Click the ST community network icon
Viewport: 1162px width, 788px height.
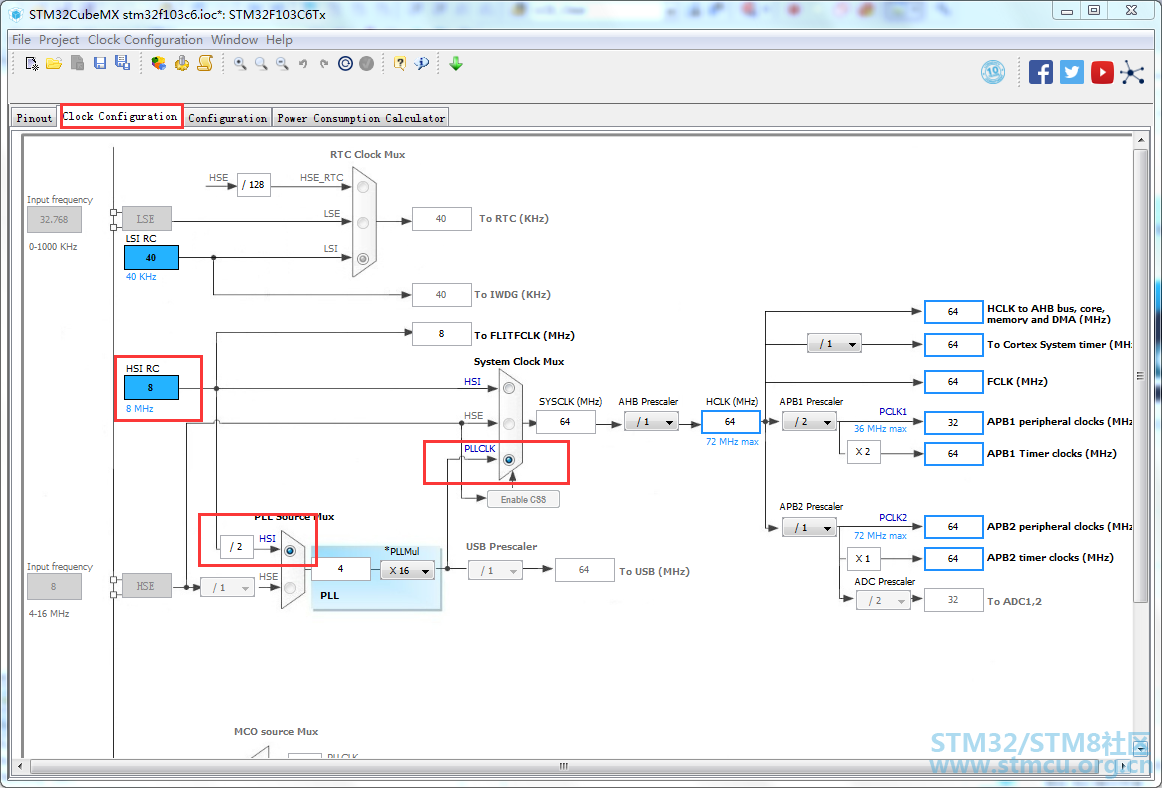pos(1132,72)
